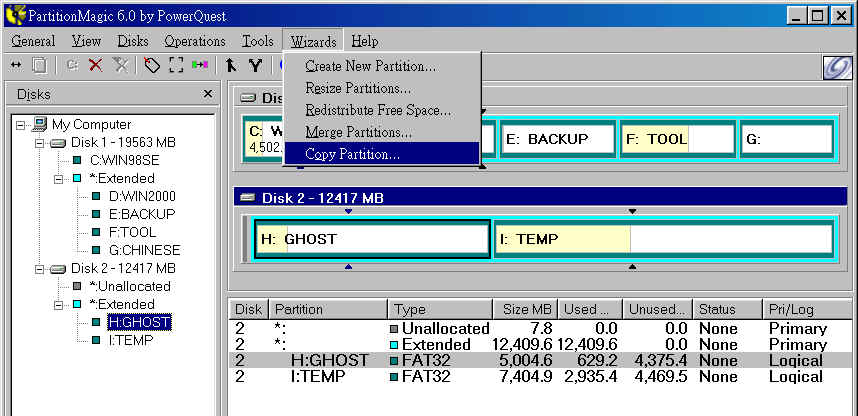Collapse the Disk 2 - 12417 MB node
Viewport: 858px width, 416px height.
tap(39, 269)
